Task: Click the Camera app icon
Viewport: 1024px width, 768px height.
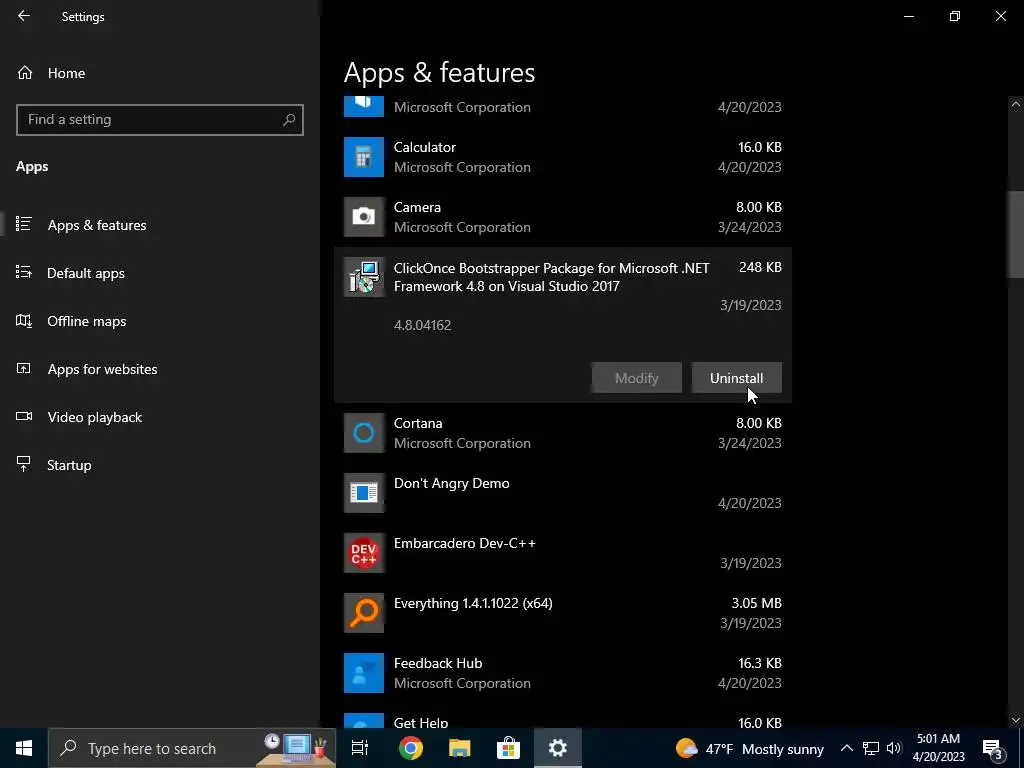Action: coord(364,217)
